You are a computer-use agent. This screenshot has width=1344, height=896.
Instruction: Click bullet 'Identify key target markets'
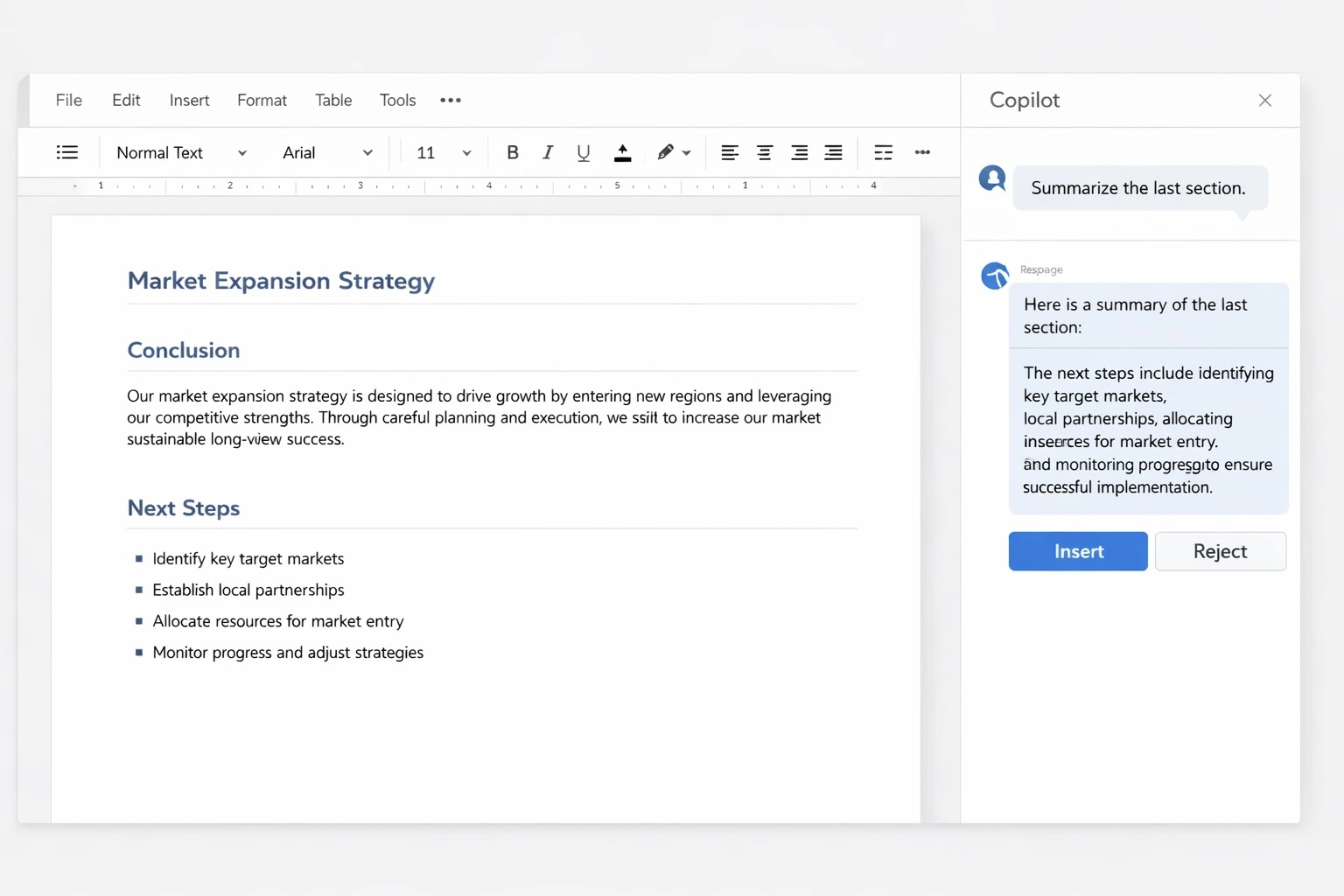(x=248, y=558)
